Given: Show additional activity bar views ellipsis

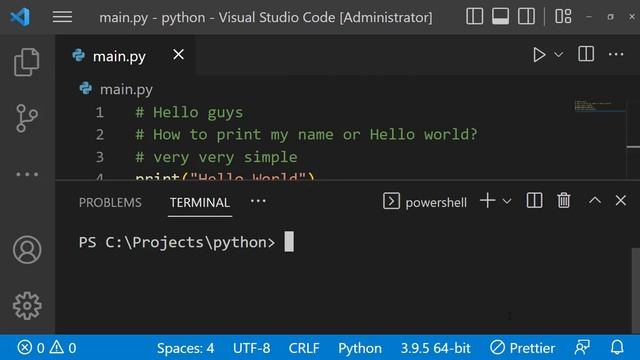Looking at the screenshot, I should (27, 174).
